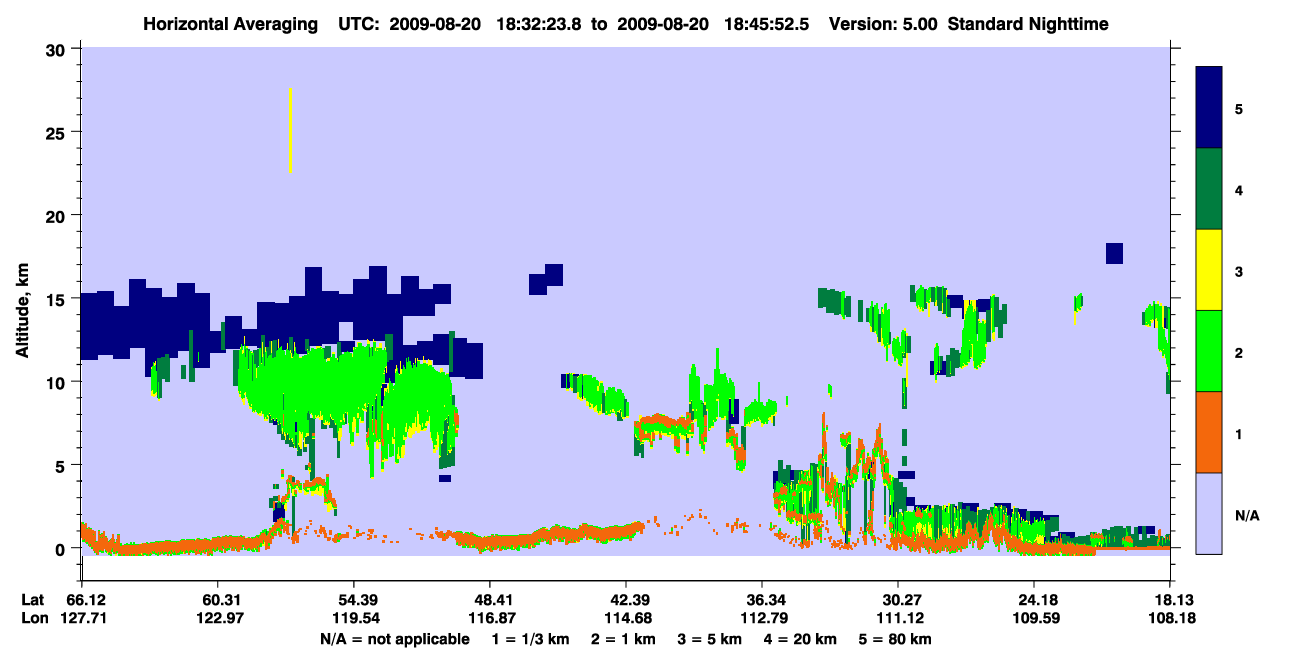The height and width of the screenshot is (667, 1300).
Task: Click the 'Lat' row label
Action: (33, 600)
